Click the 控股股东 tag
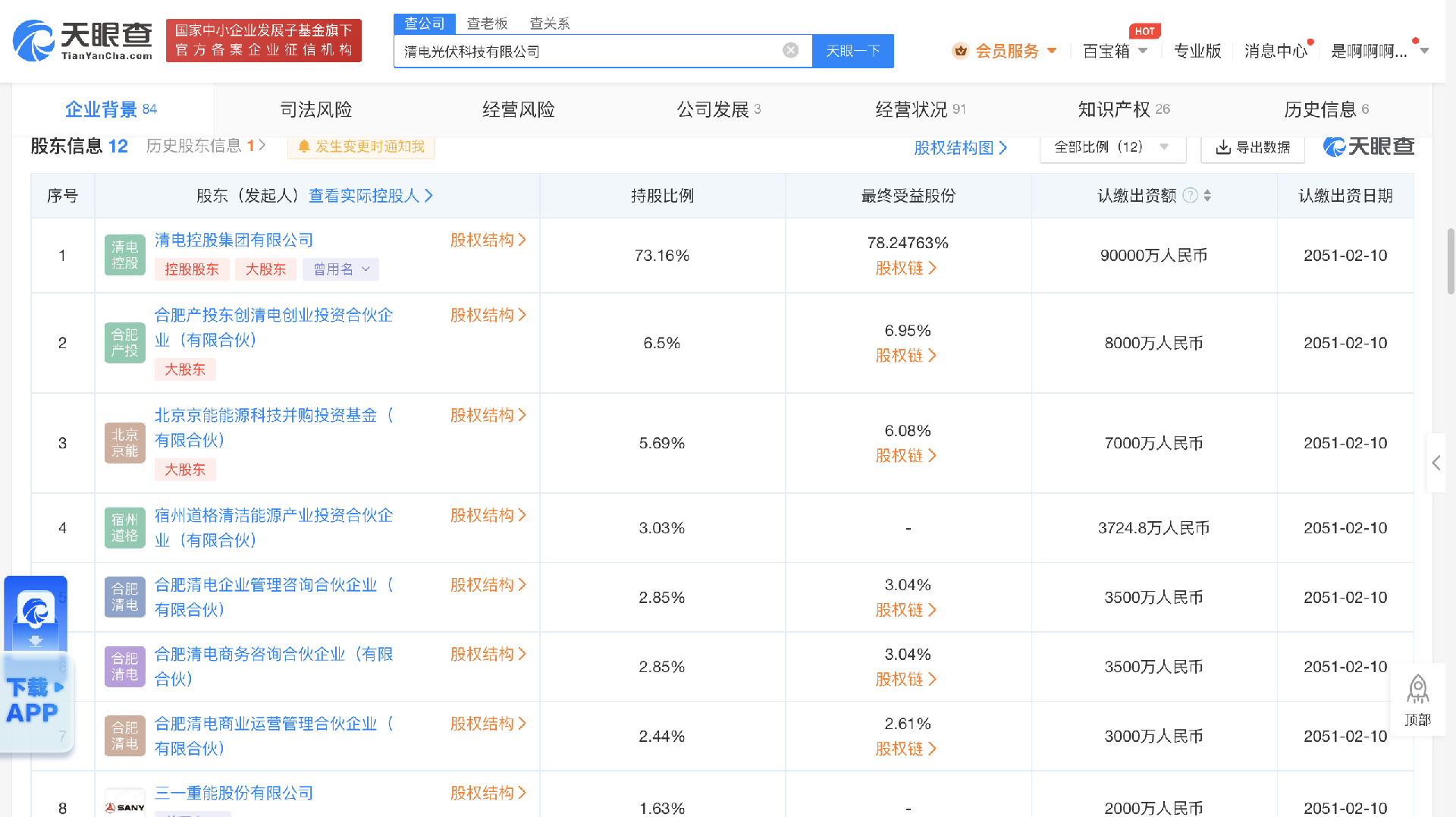Screen dimensions: 1456x817 (x=191, y=269)
